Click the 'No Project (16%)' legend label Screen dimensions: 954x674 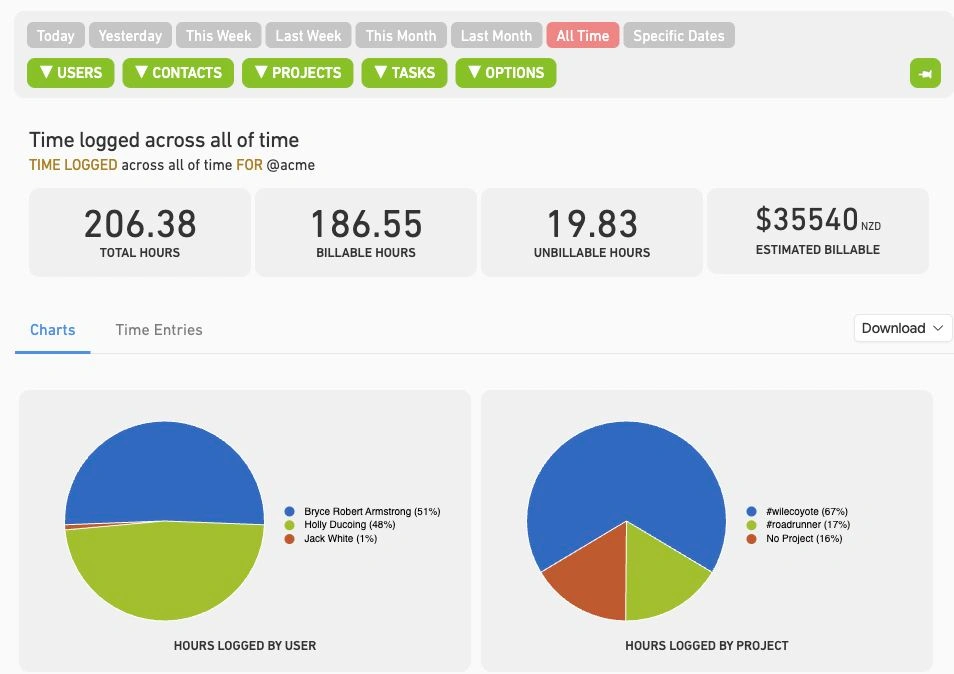pyautogui.click(x=804, y=539)
